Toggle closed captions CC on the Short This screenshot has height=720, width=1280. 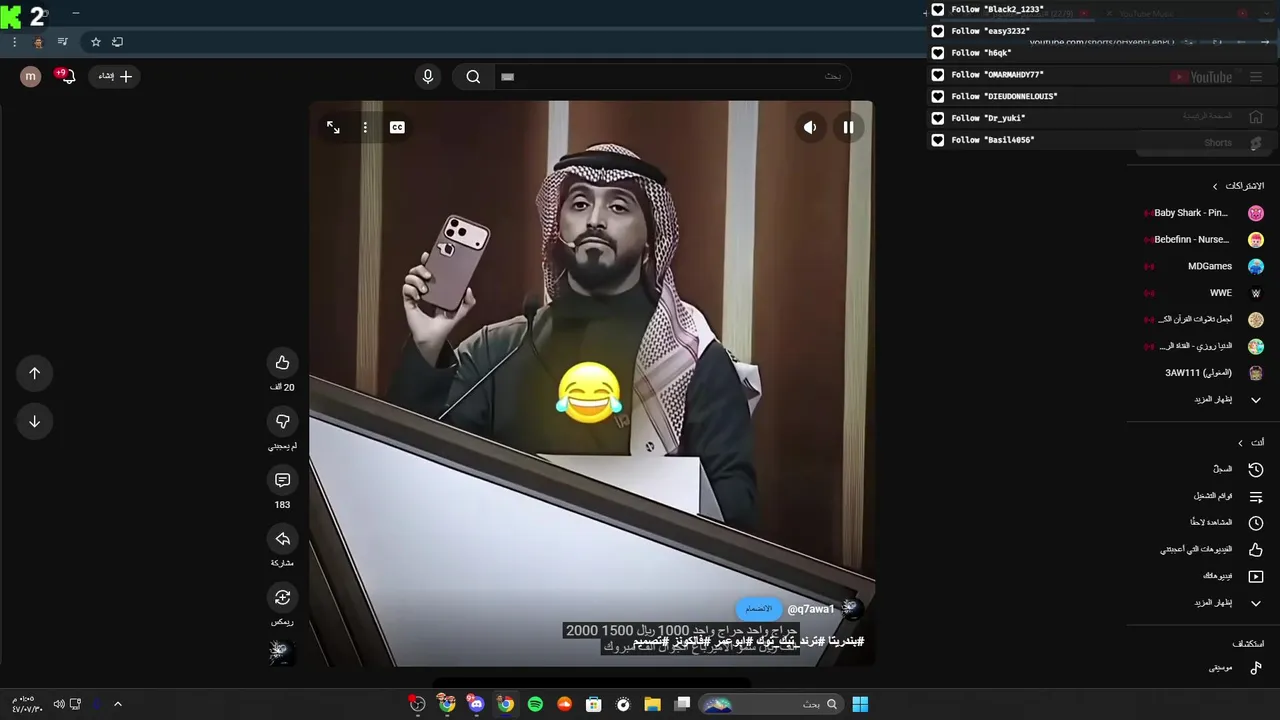tap(397, 127)
